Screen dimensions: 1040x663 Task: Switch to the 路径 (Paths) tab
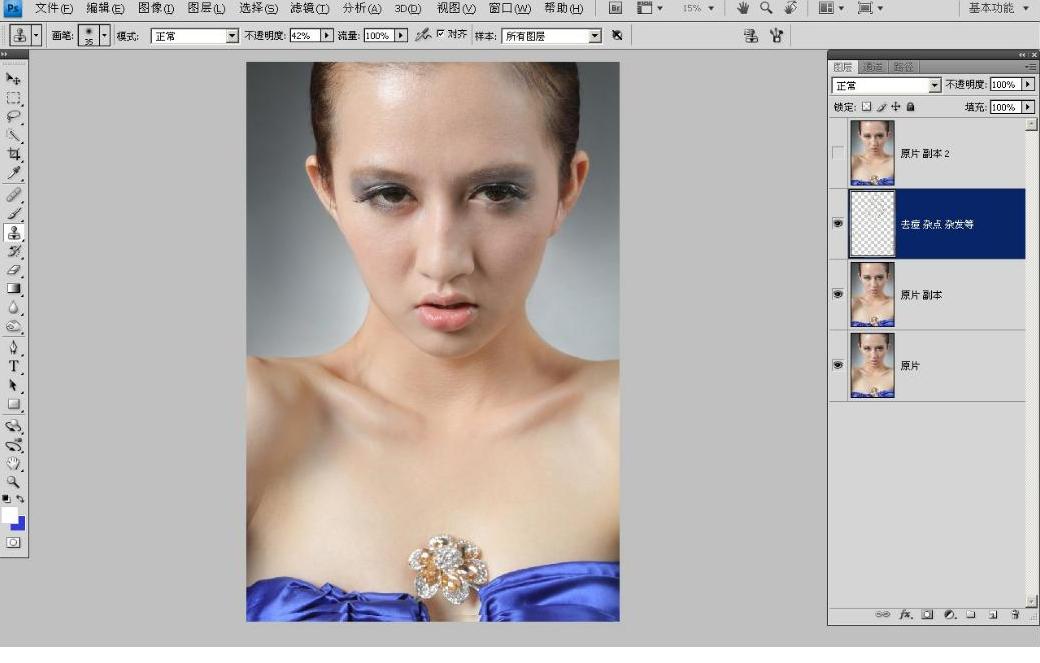pyautogui.click(x=903, y=67)
